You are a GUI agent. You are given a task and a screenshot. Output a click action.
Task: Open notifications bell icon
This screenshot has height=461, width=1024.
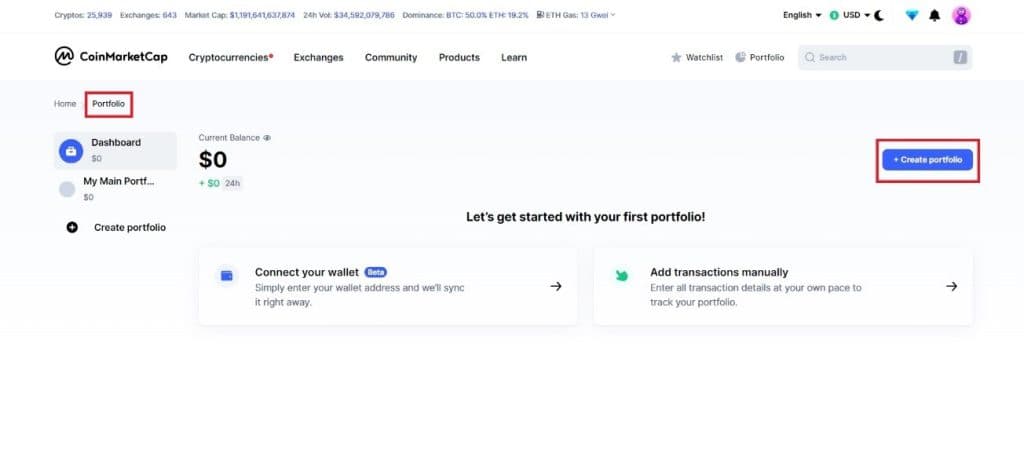coord(935,15)
